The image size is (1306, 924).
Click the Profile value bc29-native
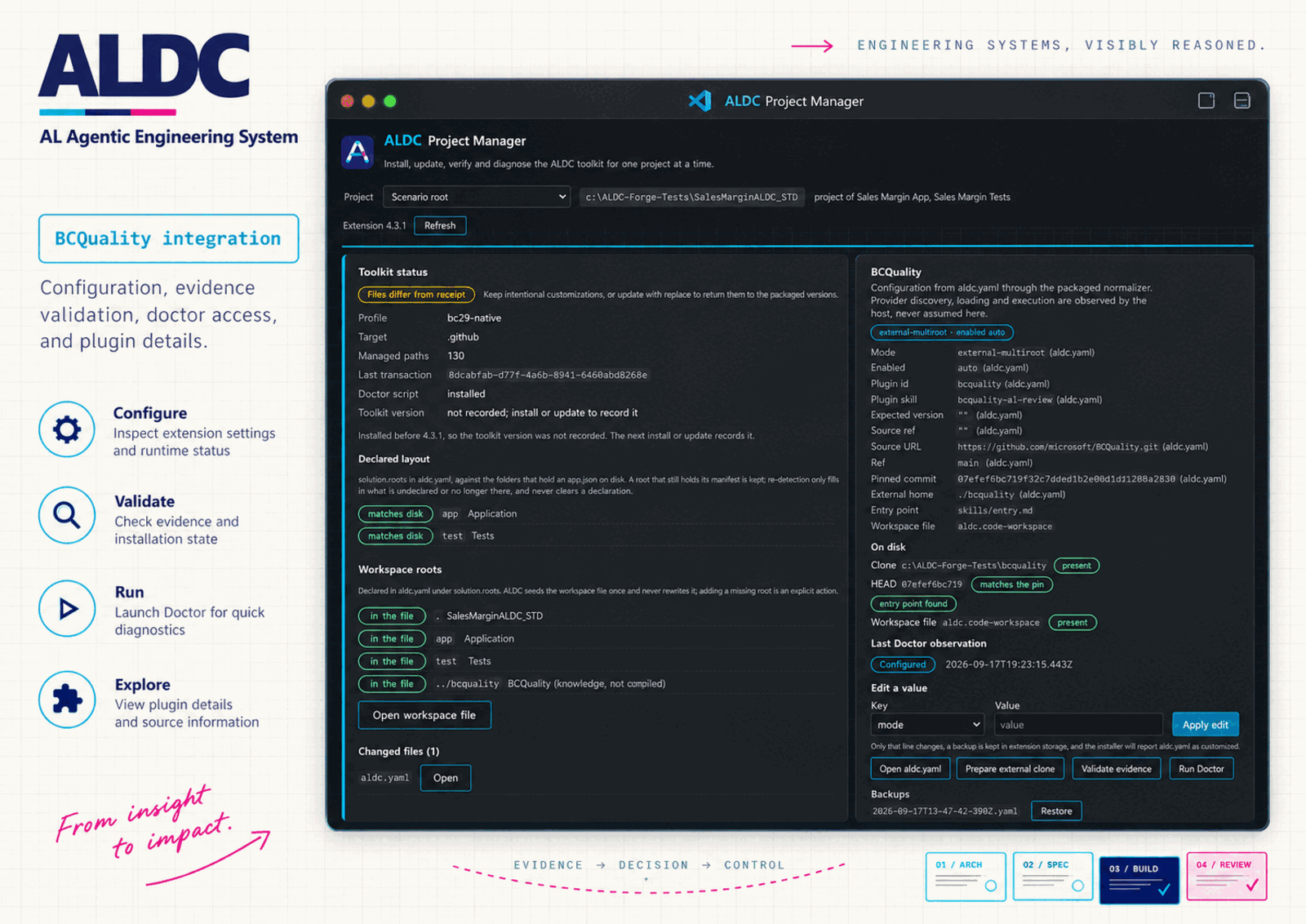click(x=474, y=318)
